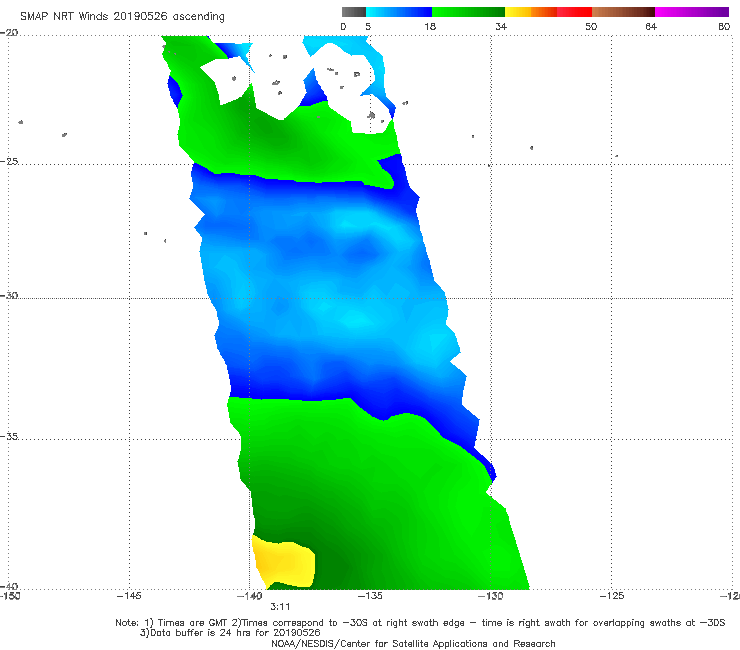
Task: Click the longitude label '-130' on the bottom axis
Action: coord(490,596)
